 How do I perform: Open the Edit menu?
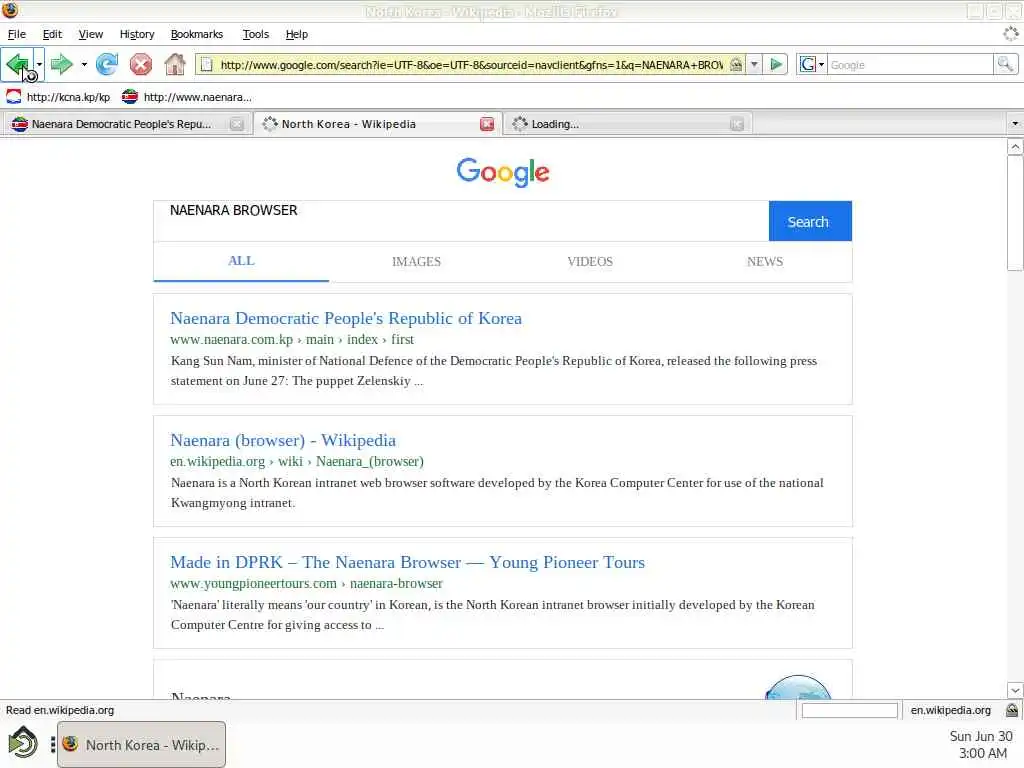(x=52, y=34)
